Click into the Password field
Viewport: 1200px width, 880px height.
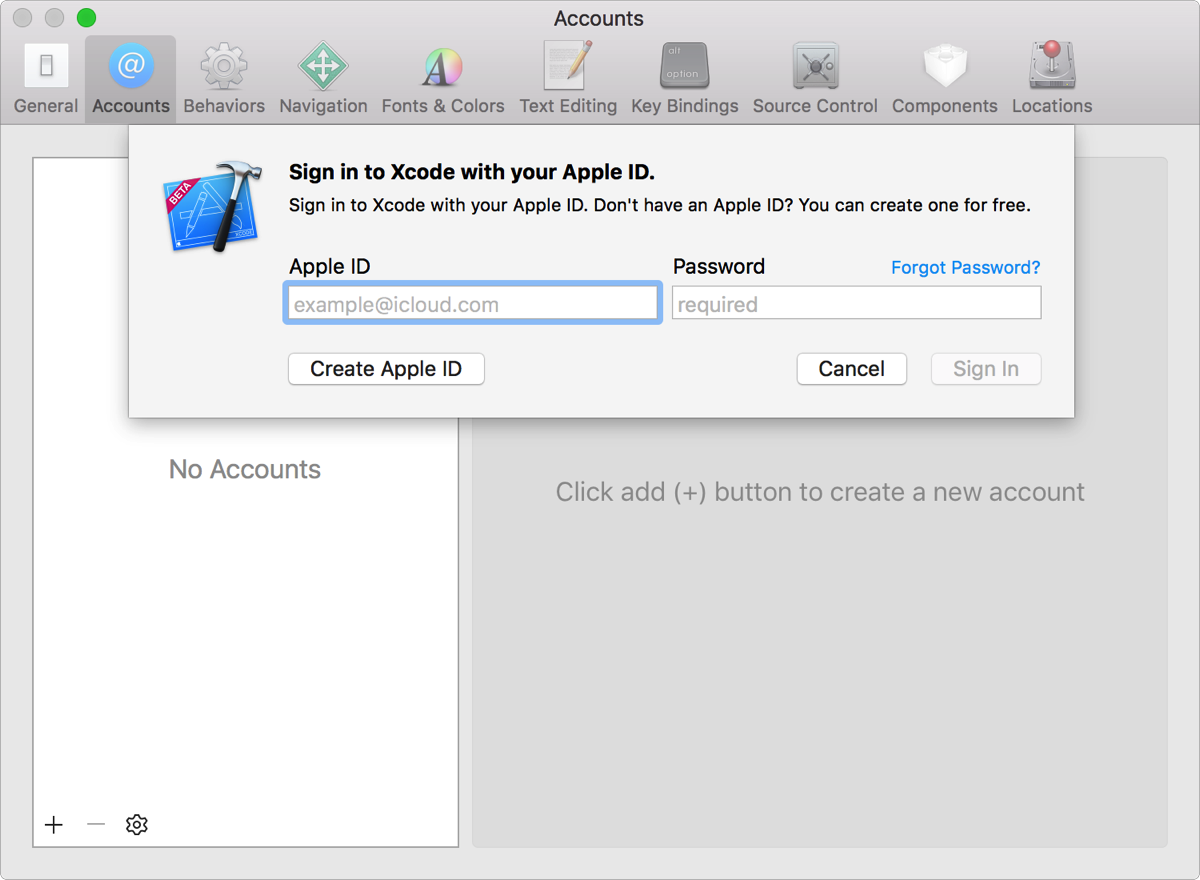(857, 304)
